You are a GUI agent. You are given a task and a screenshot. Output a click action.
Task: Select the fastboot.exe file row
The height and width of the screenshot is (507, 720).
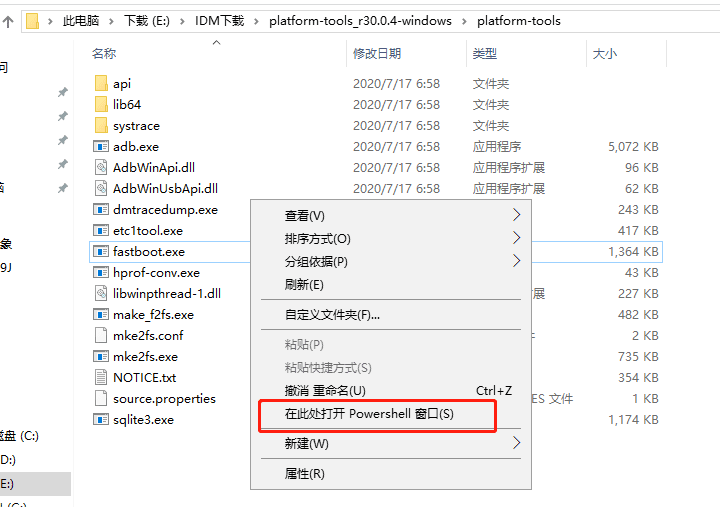148,252
